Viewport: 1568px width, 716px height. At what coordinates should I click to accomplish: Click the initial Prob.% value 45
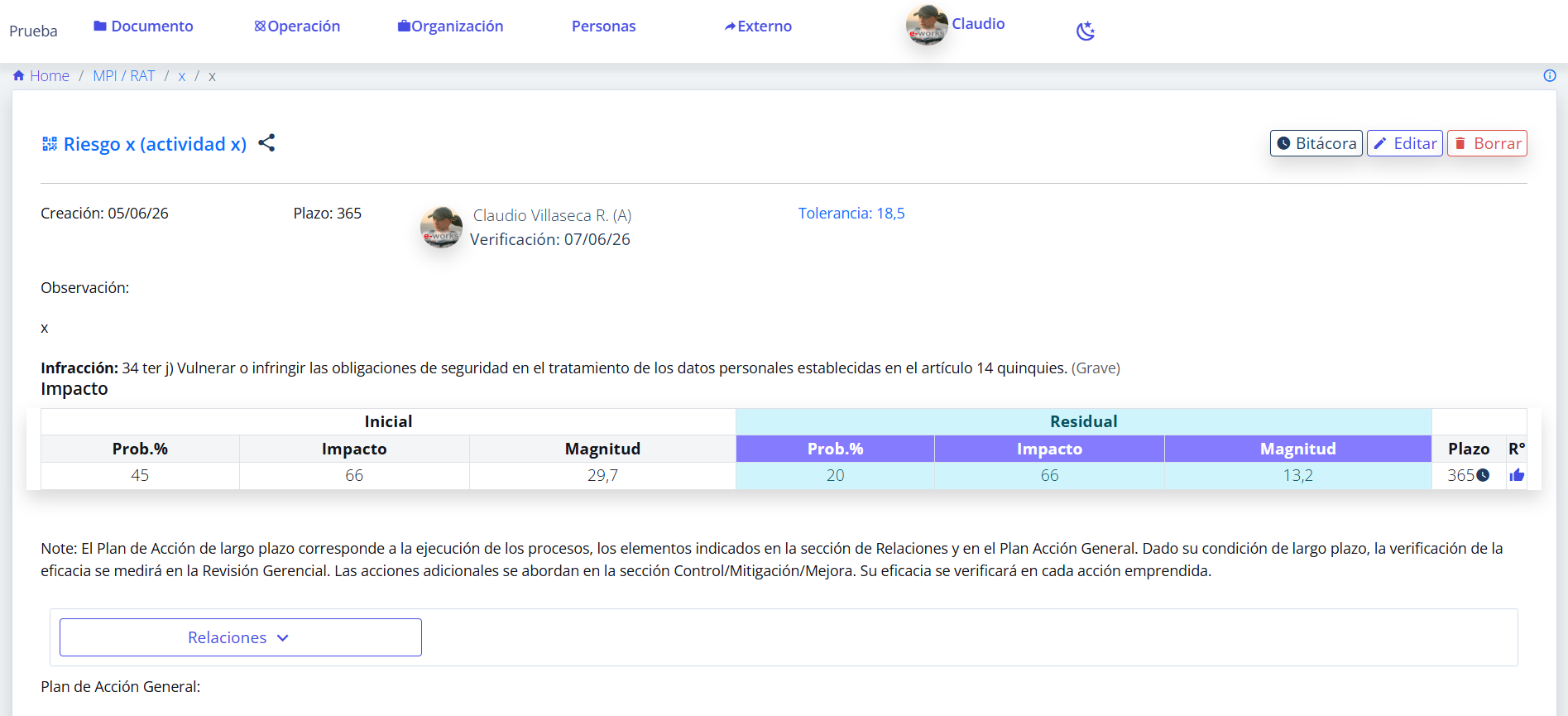coord(140,475)
